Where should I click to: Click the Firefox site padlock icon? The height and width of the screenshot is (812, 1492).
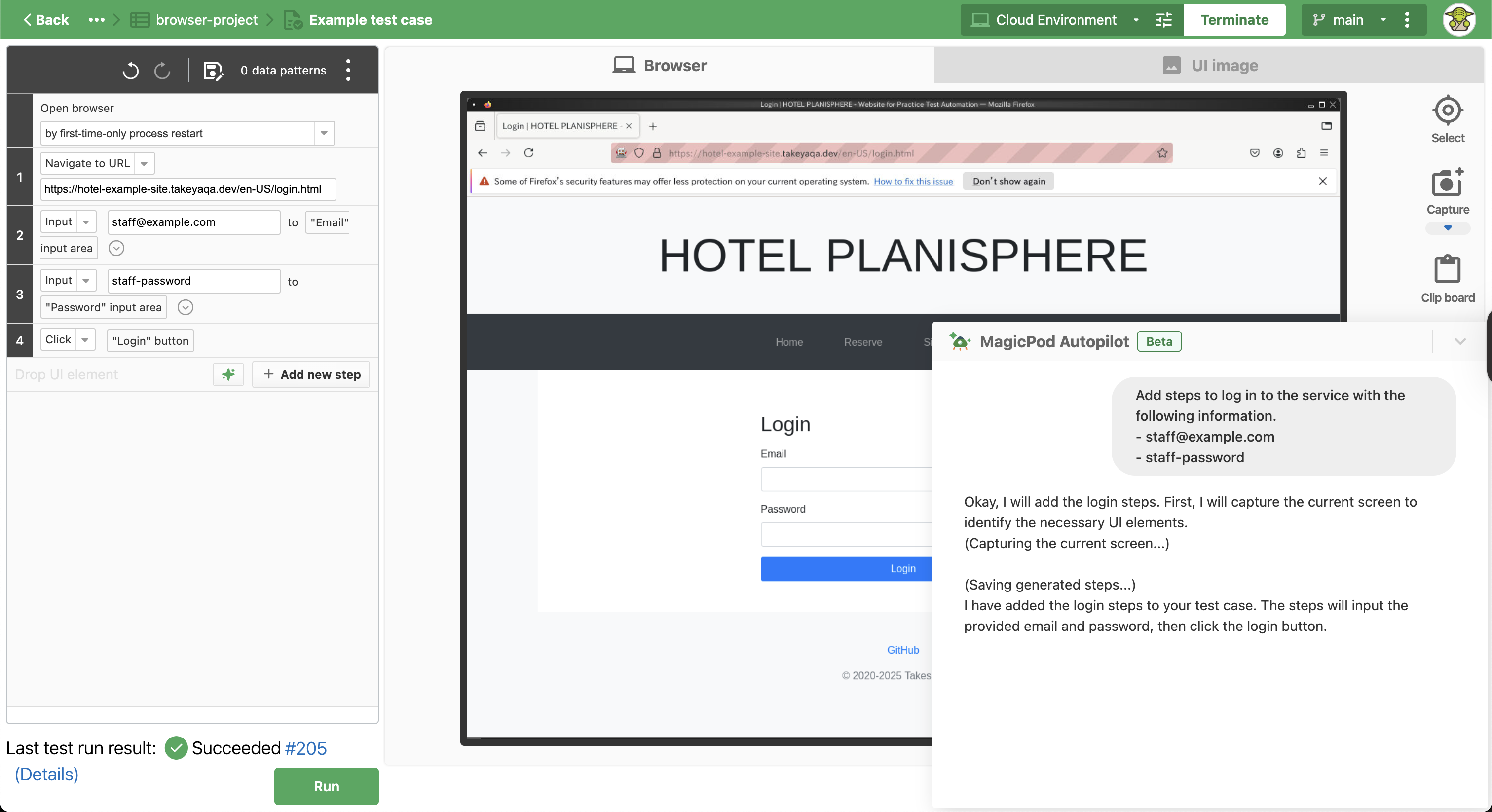point(657,153)
